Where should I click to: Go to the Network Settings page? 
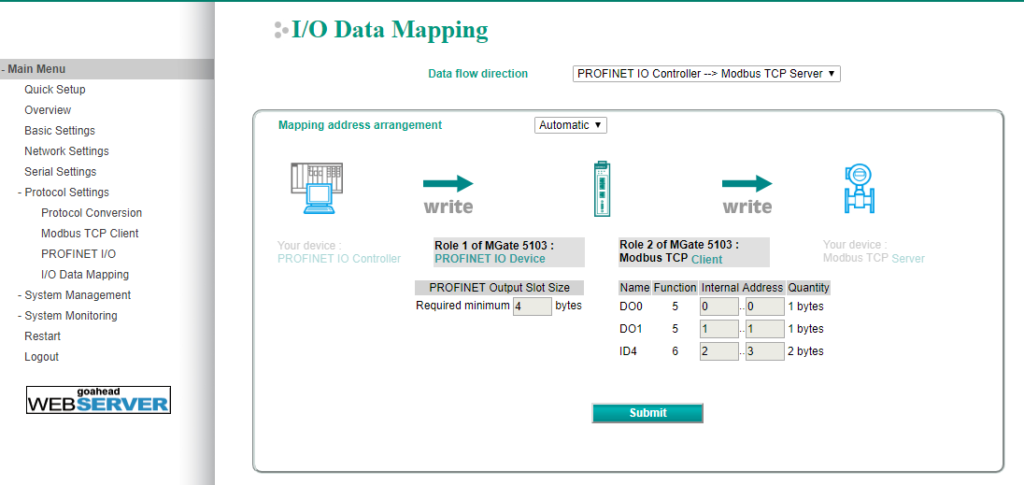point(66,151)
